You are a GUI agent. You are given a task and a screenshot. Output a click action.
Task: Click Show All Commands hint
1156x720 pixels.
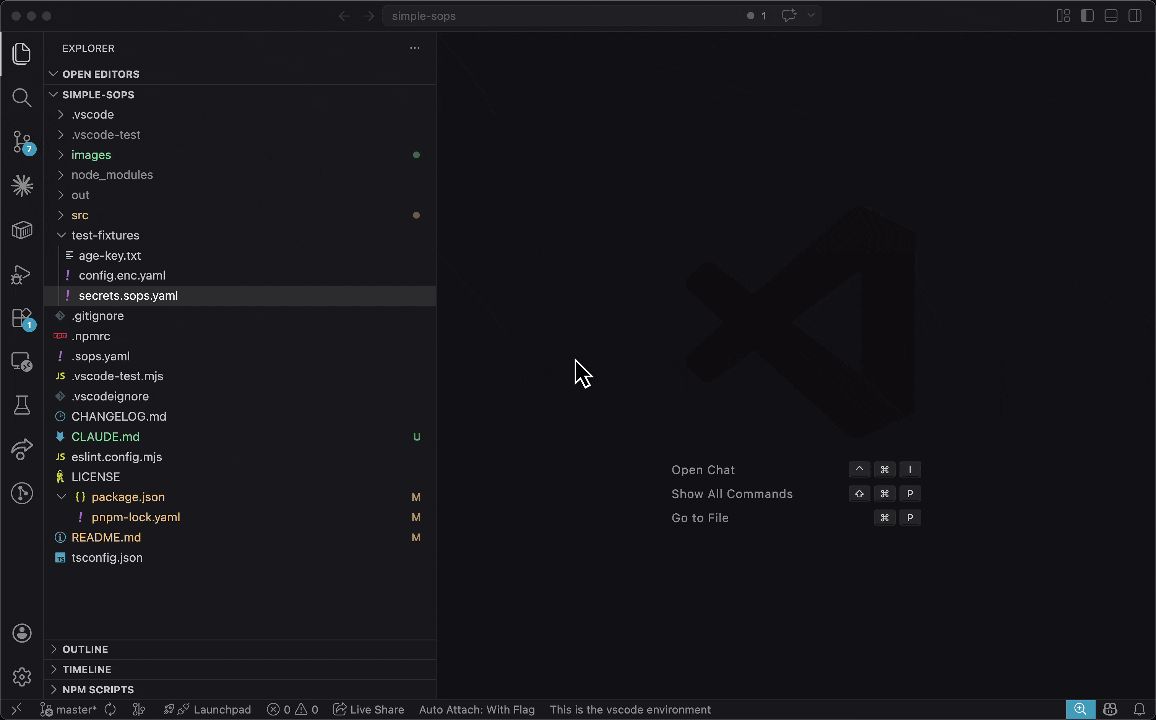point(732,494)
